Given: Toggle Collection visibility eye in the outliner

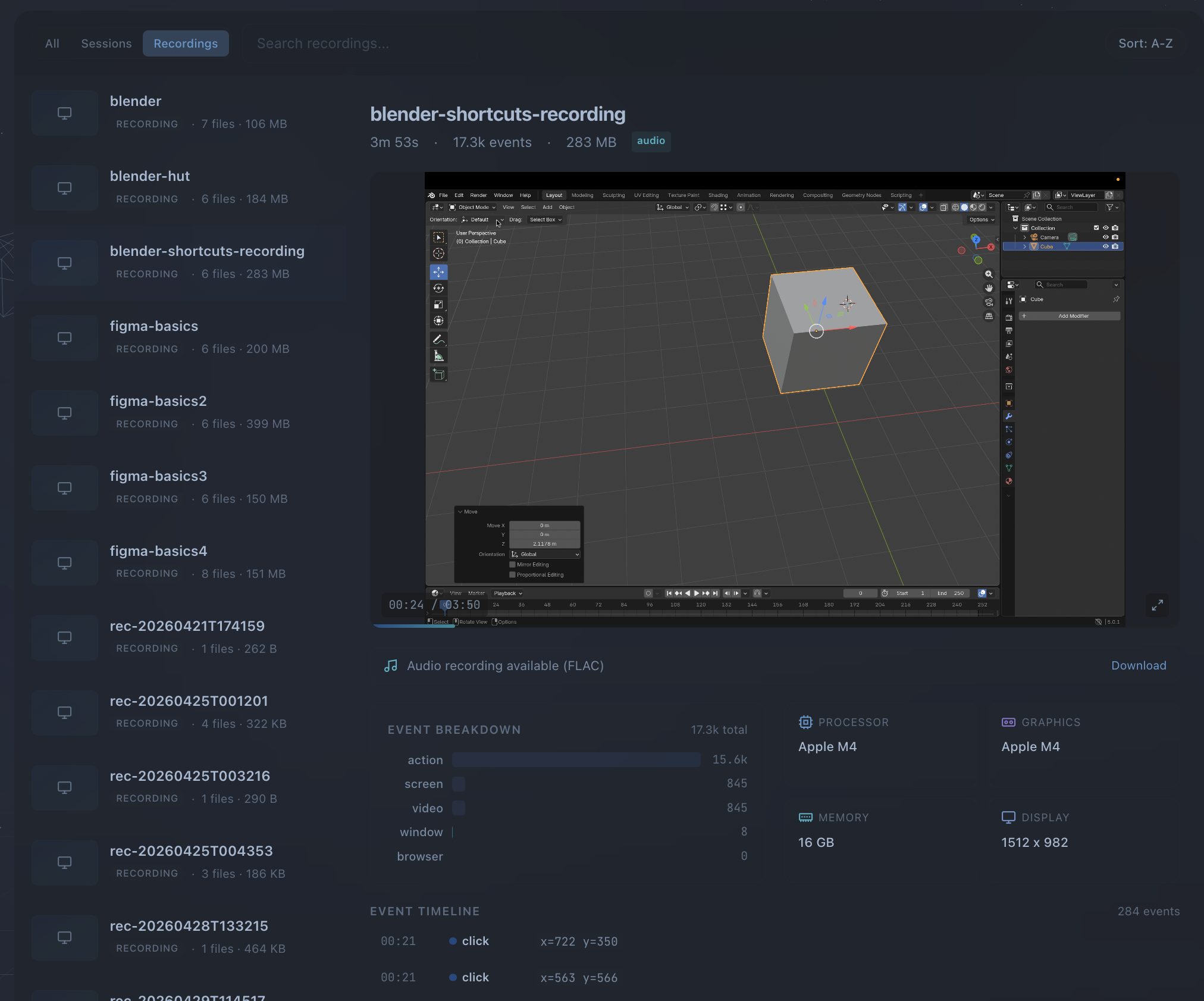Looking at the screenshot, I should coord(1106,228).
